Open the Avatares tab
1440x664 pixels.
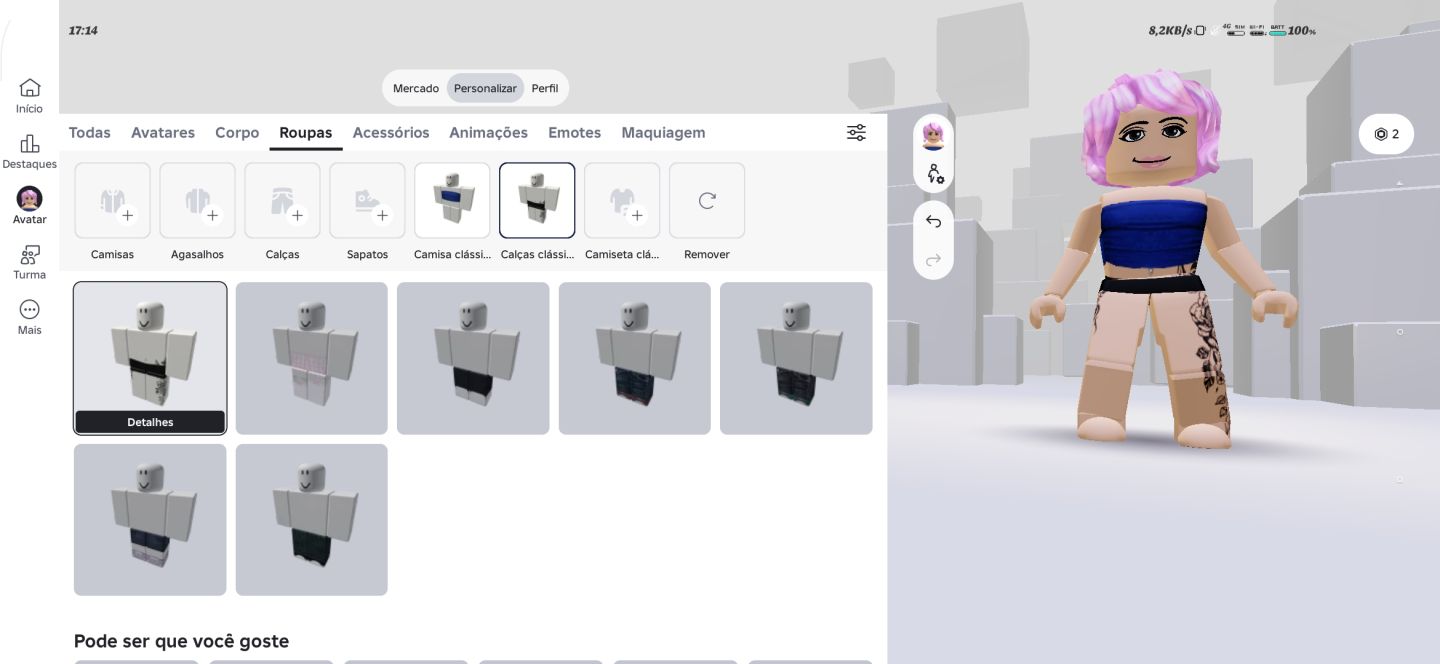[163, 132]
